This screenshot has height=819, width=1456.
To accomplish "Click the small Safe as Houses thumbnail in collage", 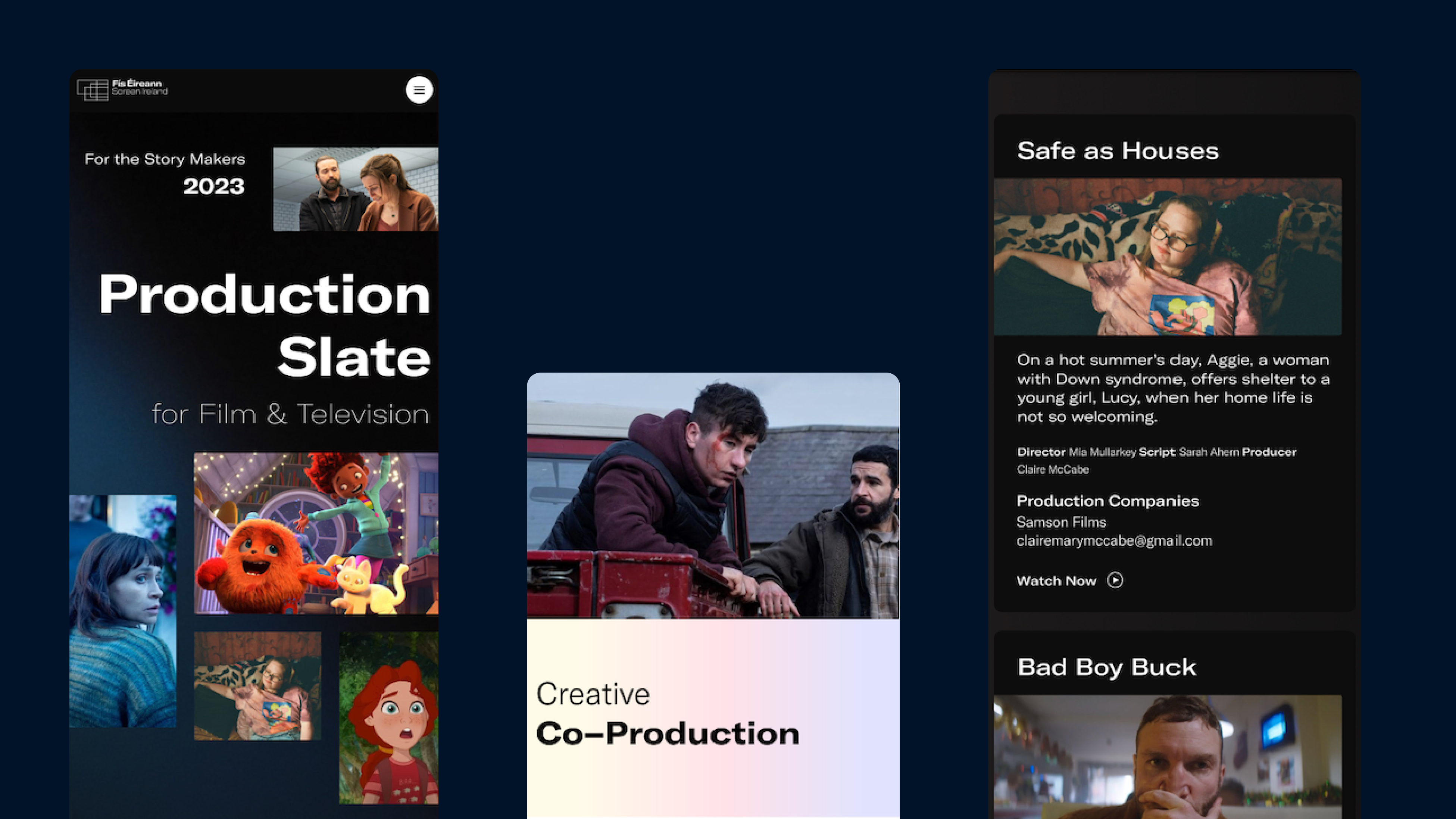I will (x=257, y=686).
